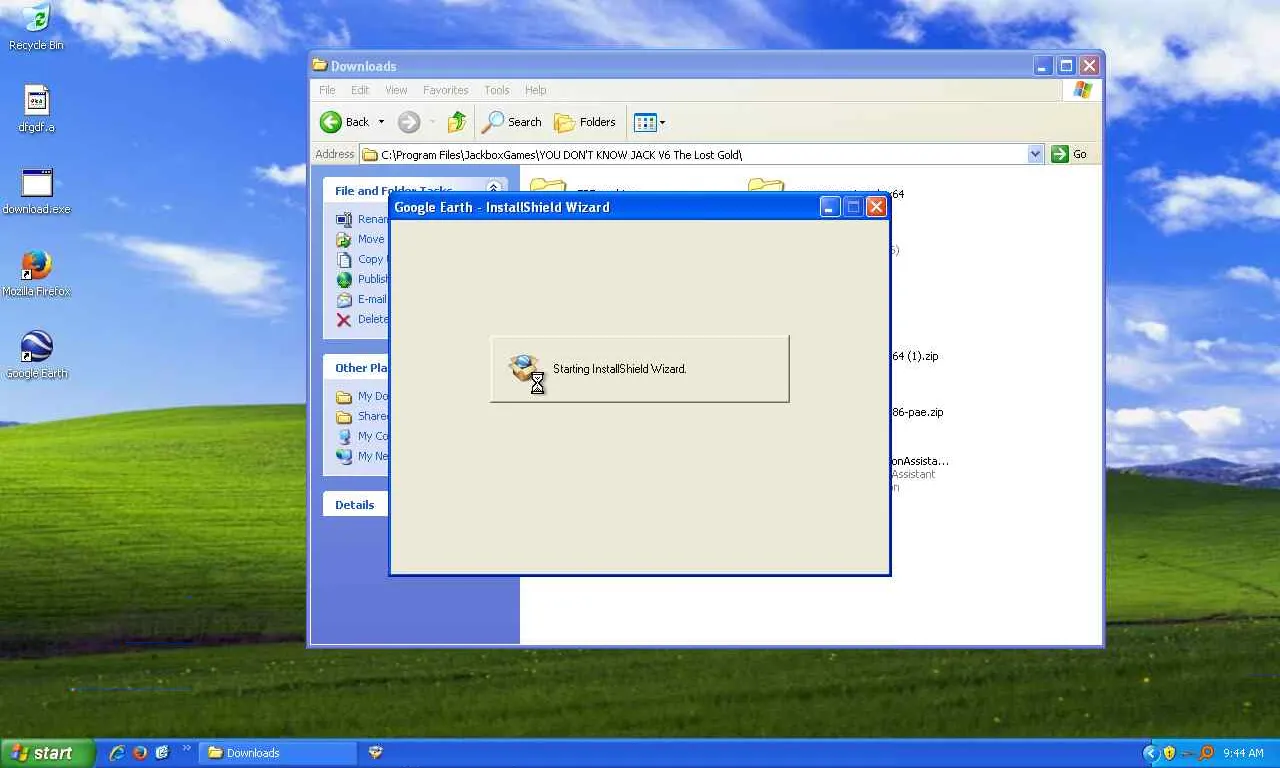
Task: Select the file ending in 86-pae.zip
Action: 917,412
